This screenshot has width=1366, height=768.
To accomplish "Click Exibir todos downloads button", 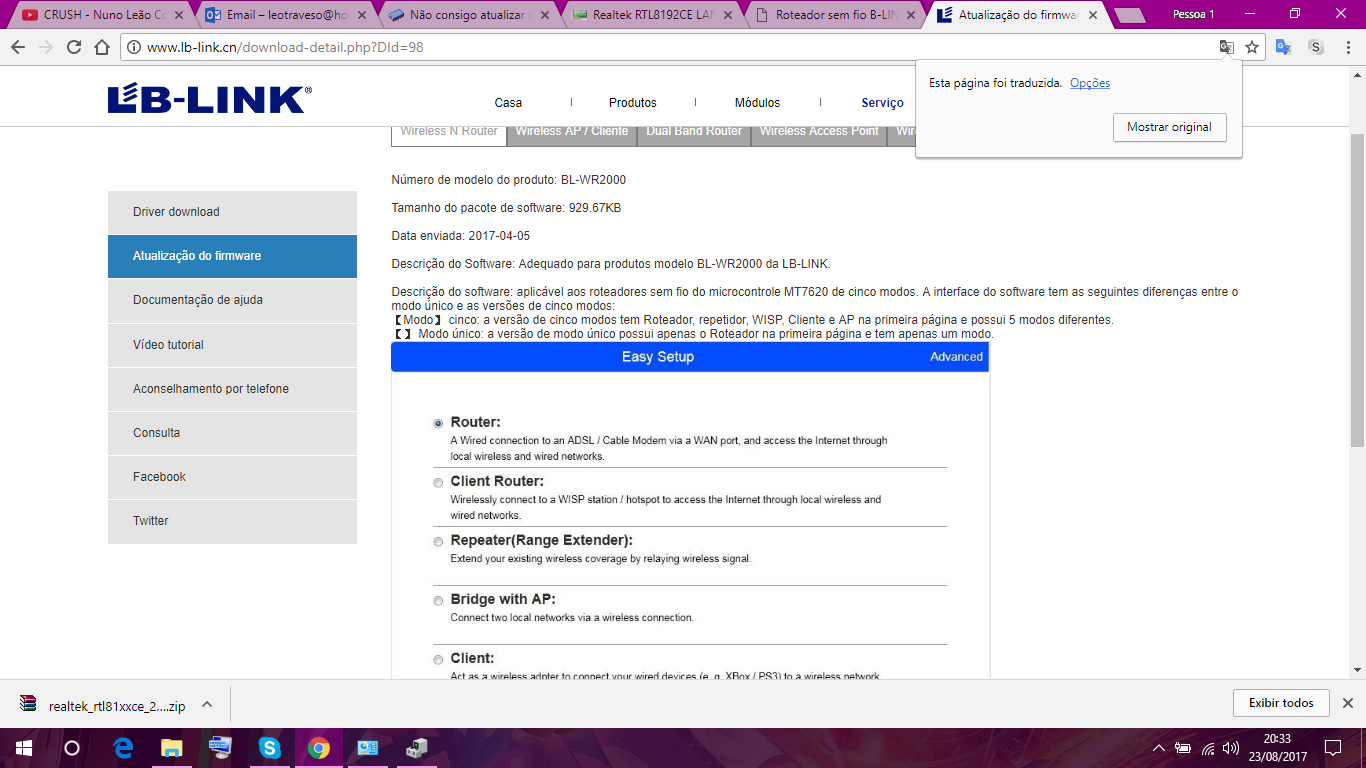I will (1281, 703).
